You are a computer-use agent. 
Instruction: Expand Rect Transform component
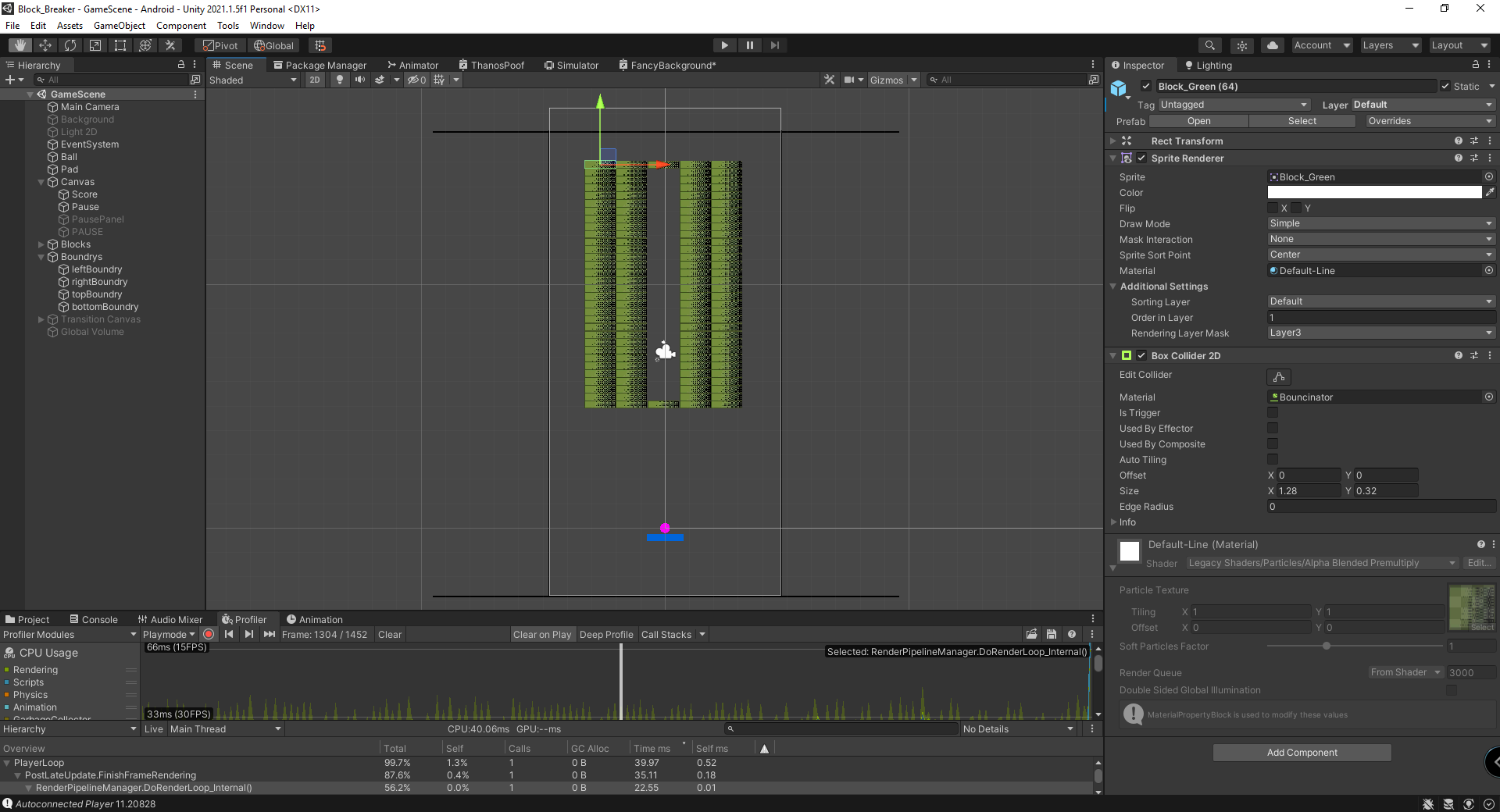1113,141
